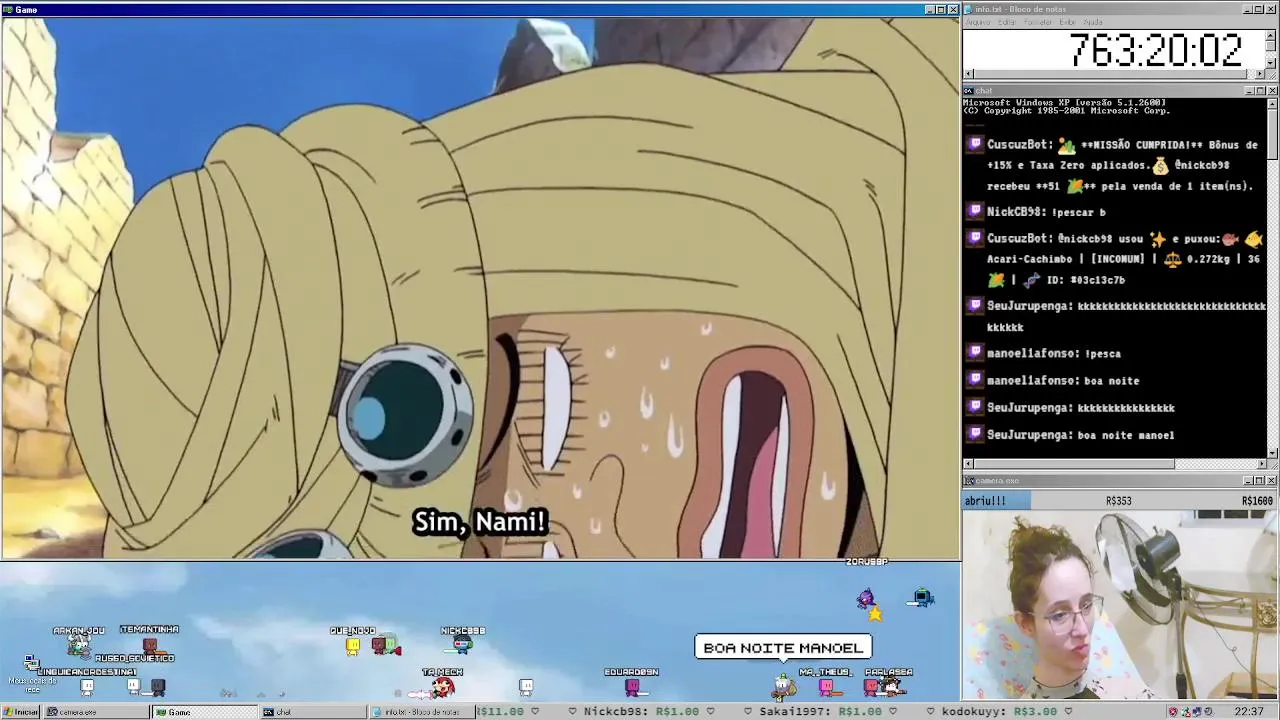Screen dimensions: 1280x720
Task: Click the MA_THEUS_ avatar character
Action: coord(827,687)
